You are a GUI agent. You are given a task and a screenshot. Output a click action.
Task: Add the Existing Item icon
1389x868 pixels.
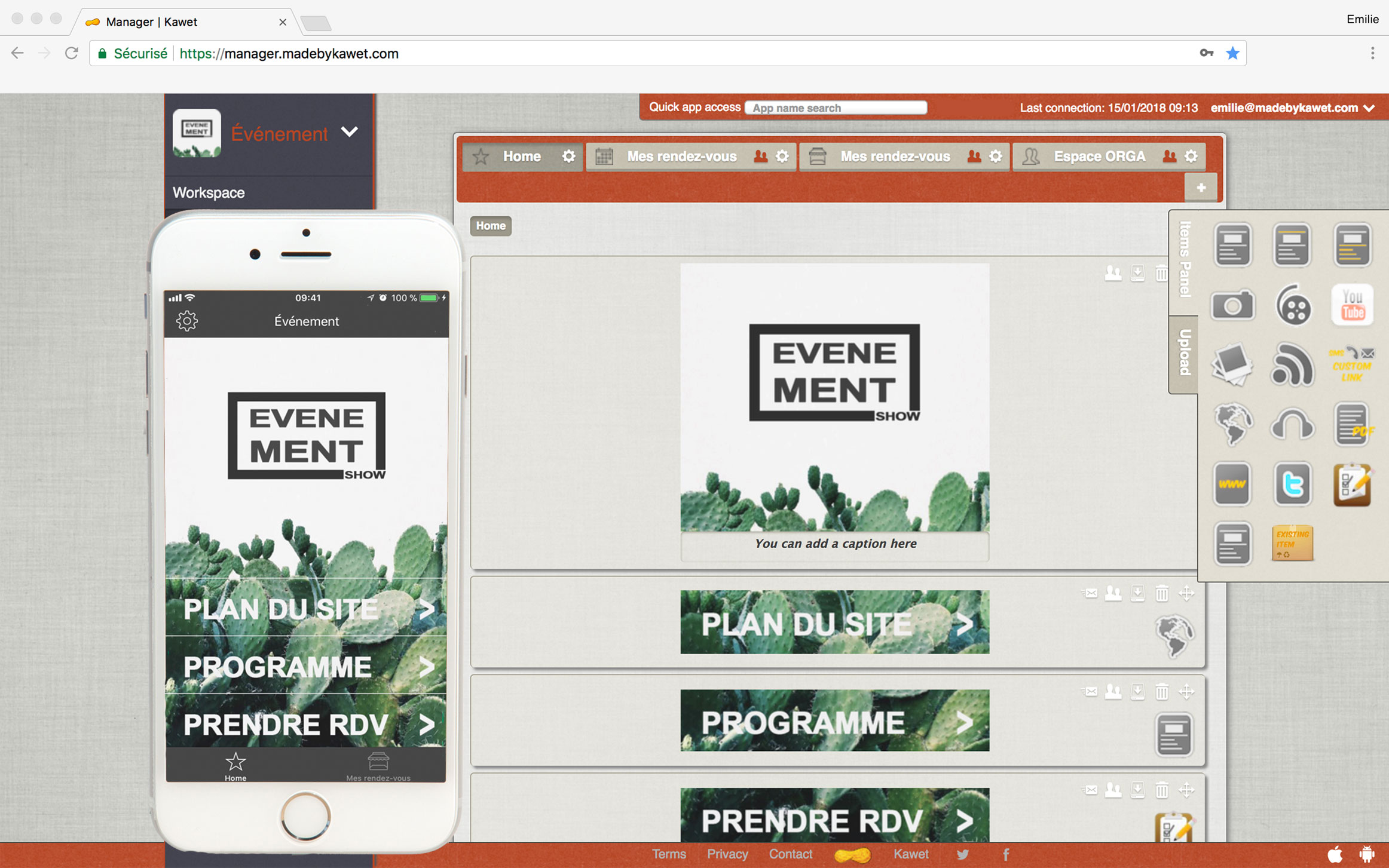(1292, 543)
